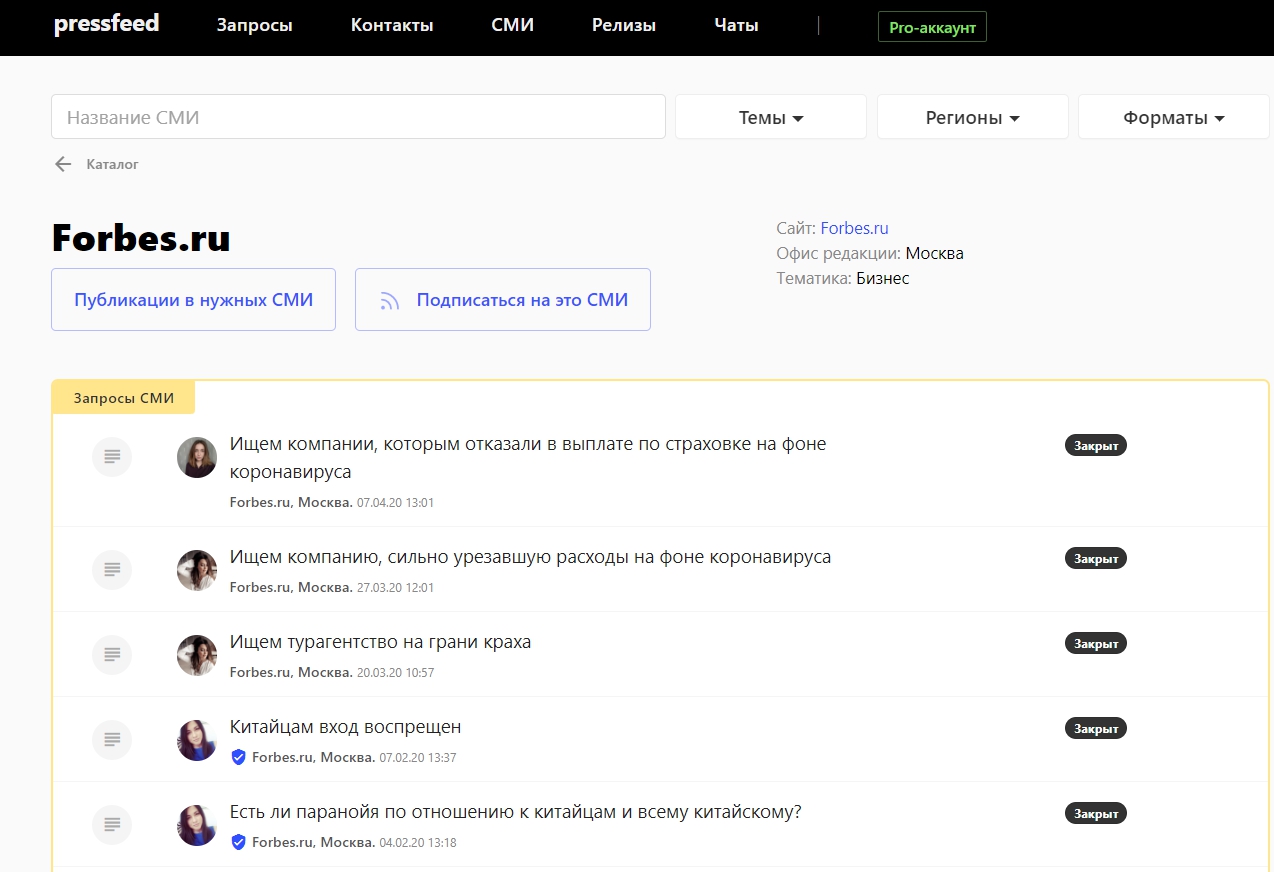The height and width of the screenshot is (872, 1274).
Task: Open the Запросы menu item
Action: point(254,26)
